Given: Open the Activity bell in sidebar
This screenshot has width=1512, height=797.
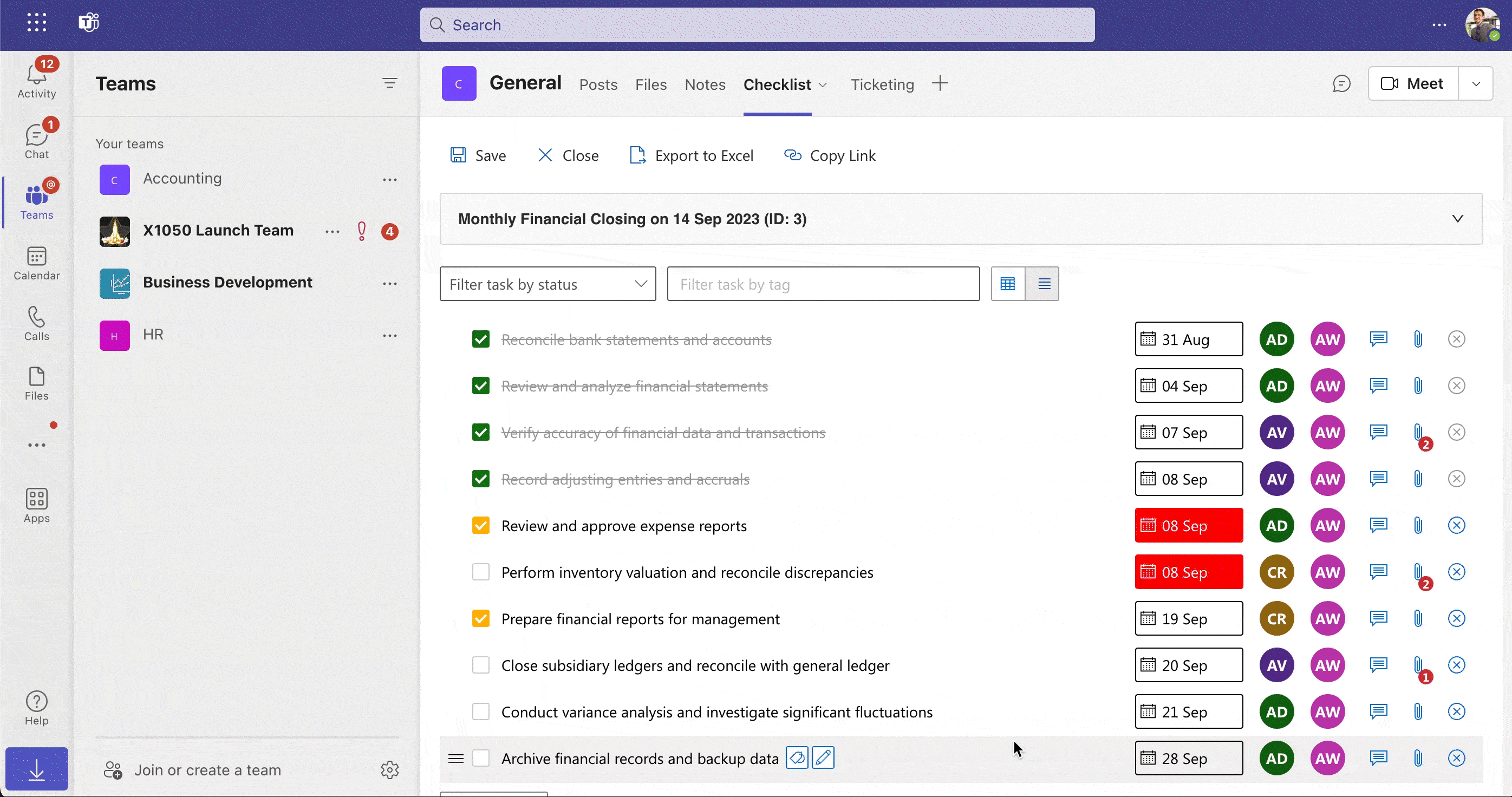Looking at the screenshot, I should point(36,79).
